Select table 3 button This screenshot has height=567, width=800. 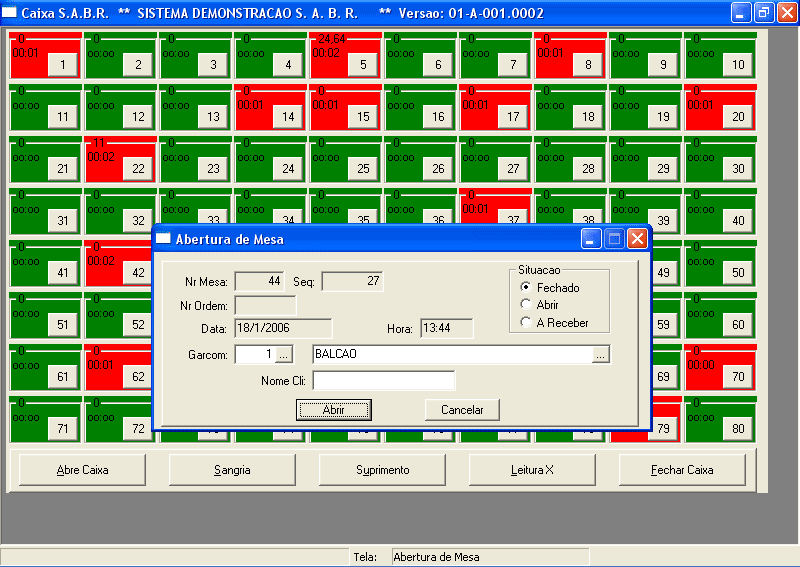(x=213, y=65)
